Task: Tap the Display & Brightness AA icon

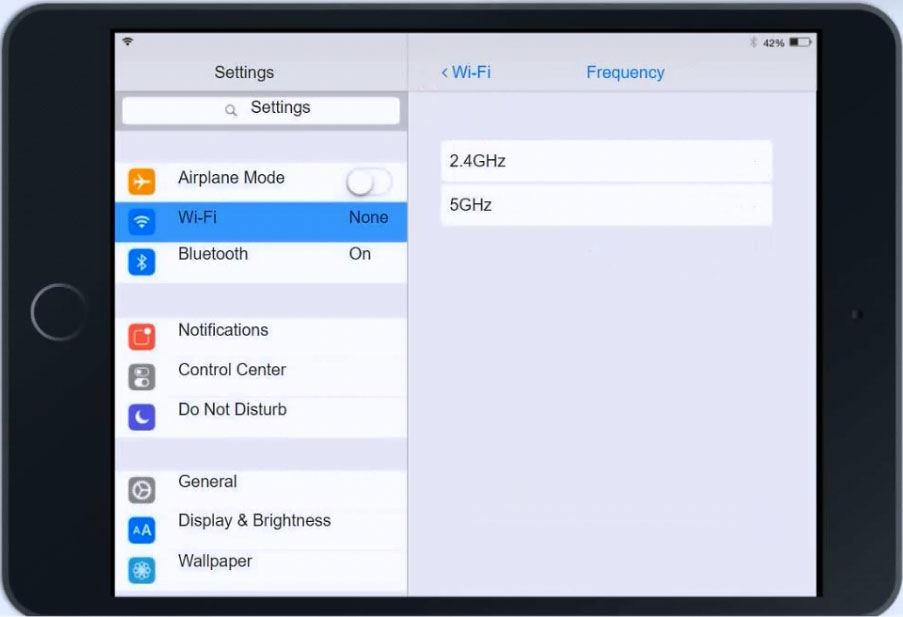Action: click(x=142, y=530)
